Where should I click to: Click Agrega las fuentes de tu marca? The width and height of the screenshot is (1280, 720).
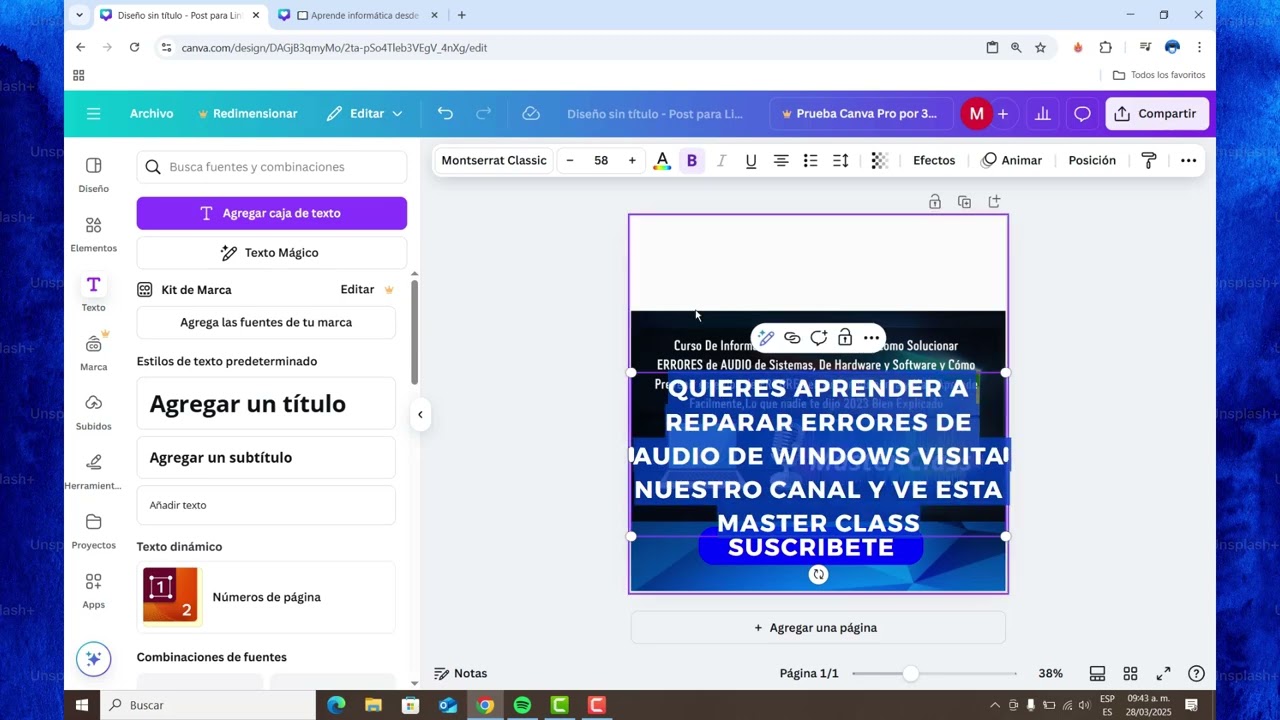[266, 323]
